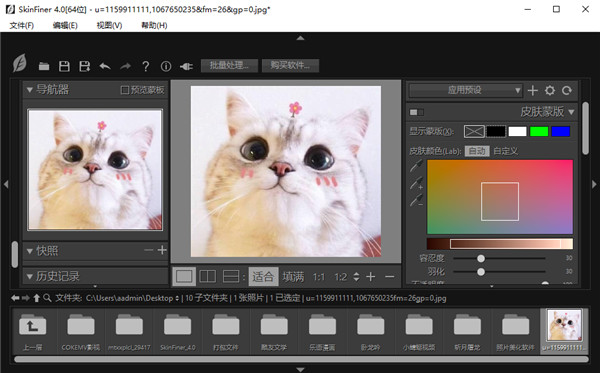Viewport: 600px width, 373px height.
Task: Select the 照片美化软件 folder
Action: tap(515, 331)
